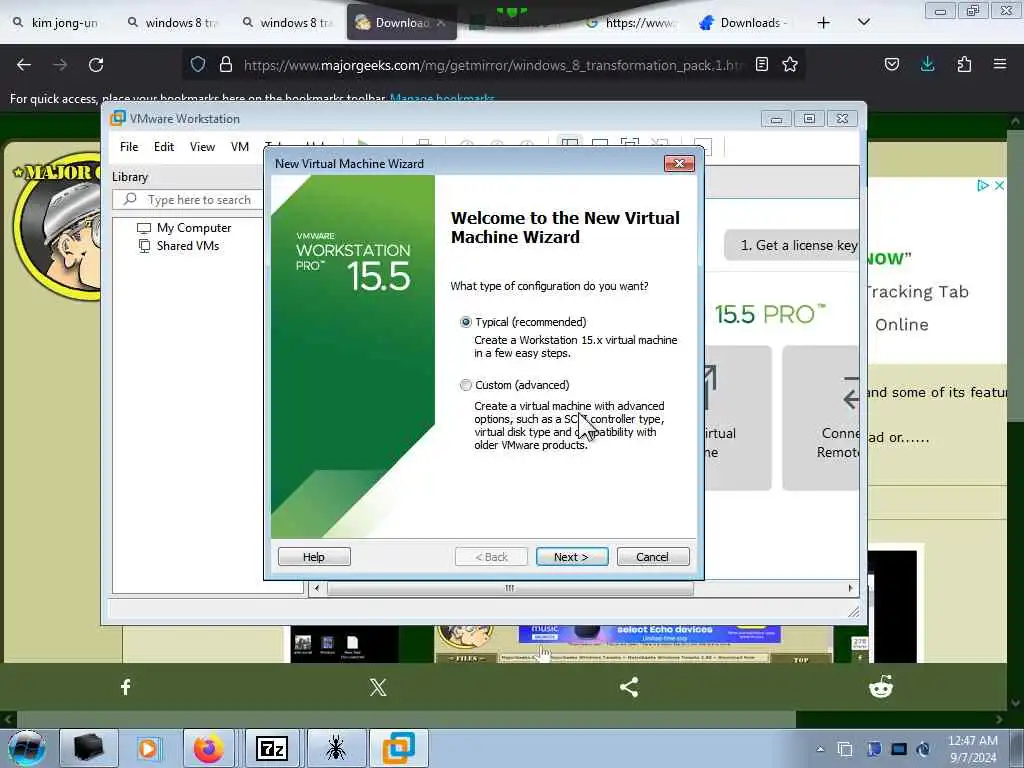The height and width of the screenshot is (768, 1024).
Task: Click the VMware Workstation title bar icon
Action: (118, 118)
